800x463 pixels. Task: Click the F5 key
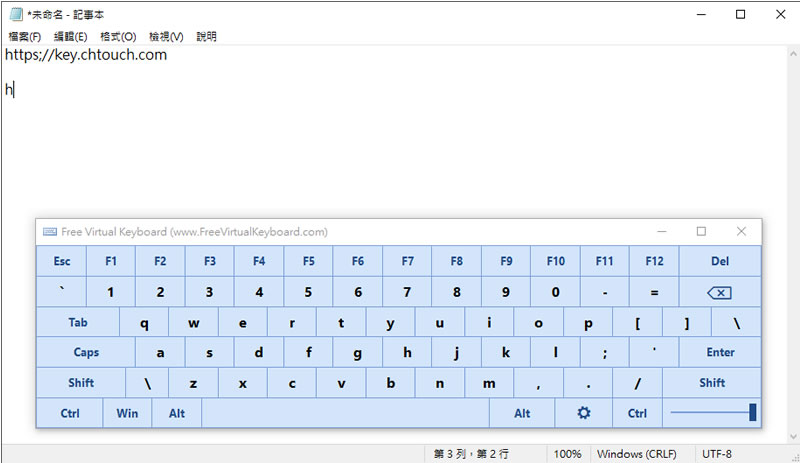pyautogui.click(x=308, y=261)
